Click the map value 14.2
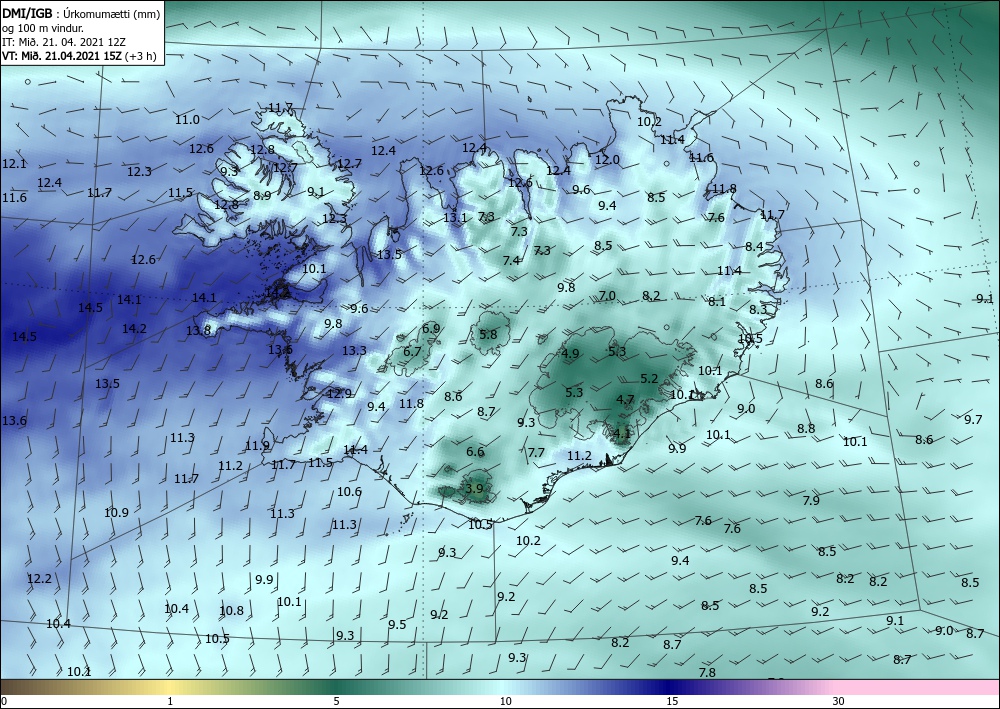Viewport: 1000px width, 709px height. 135,328
